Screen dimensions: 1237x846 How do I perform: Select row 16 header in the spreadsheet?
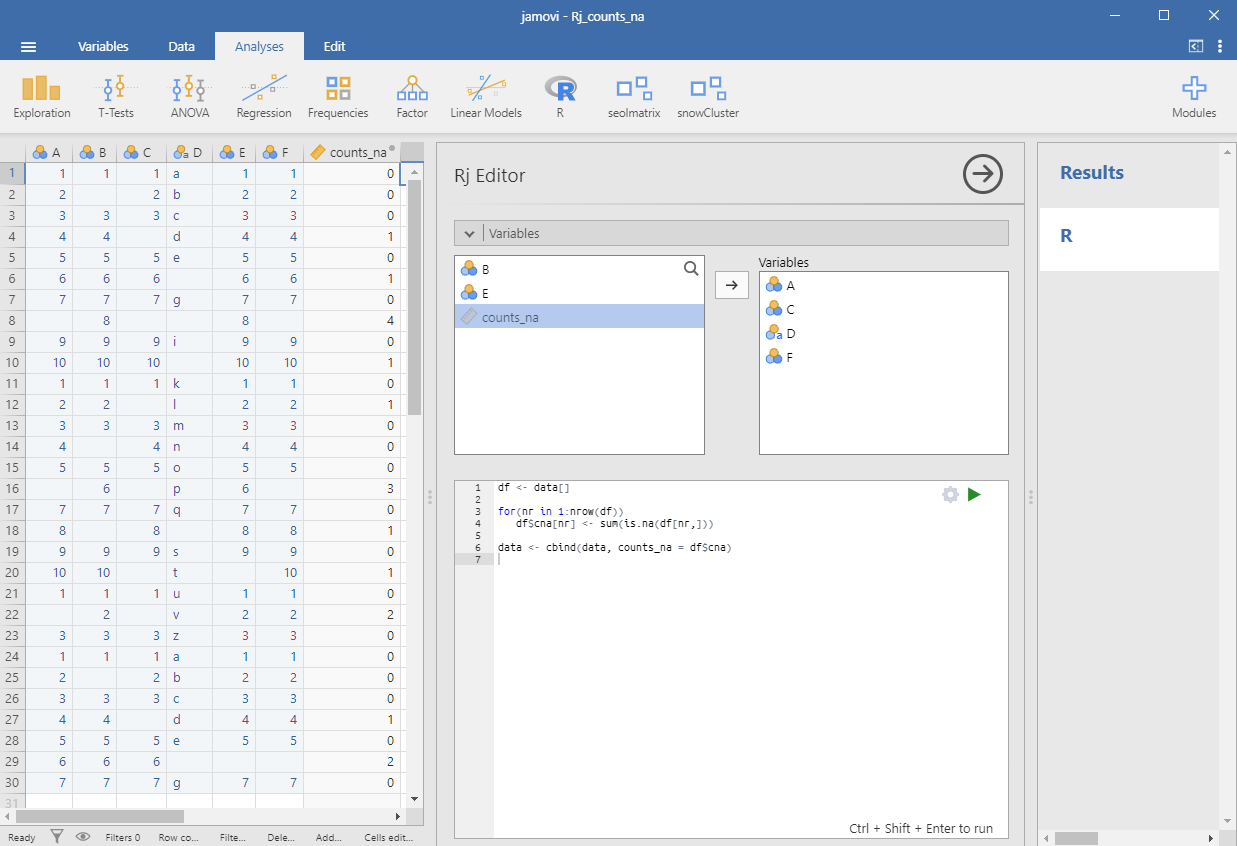pyautogui.click(x=12, y=488)
